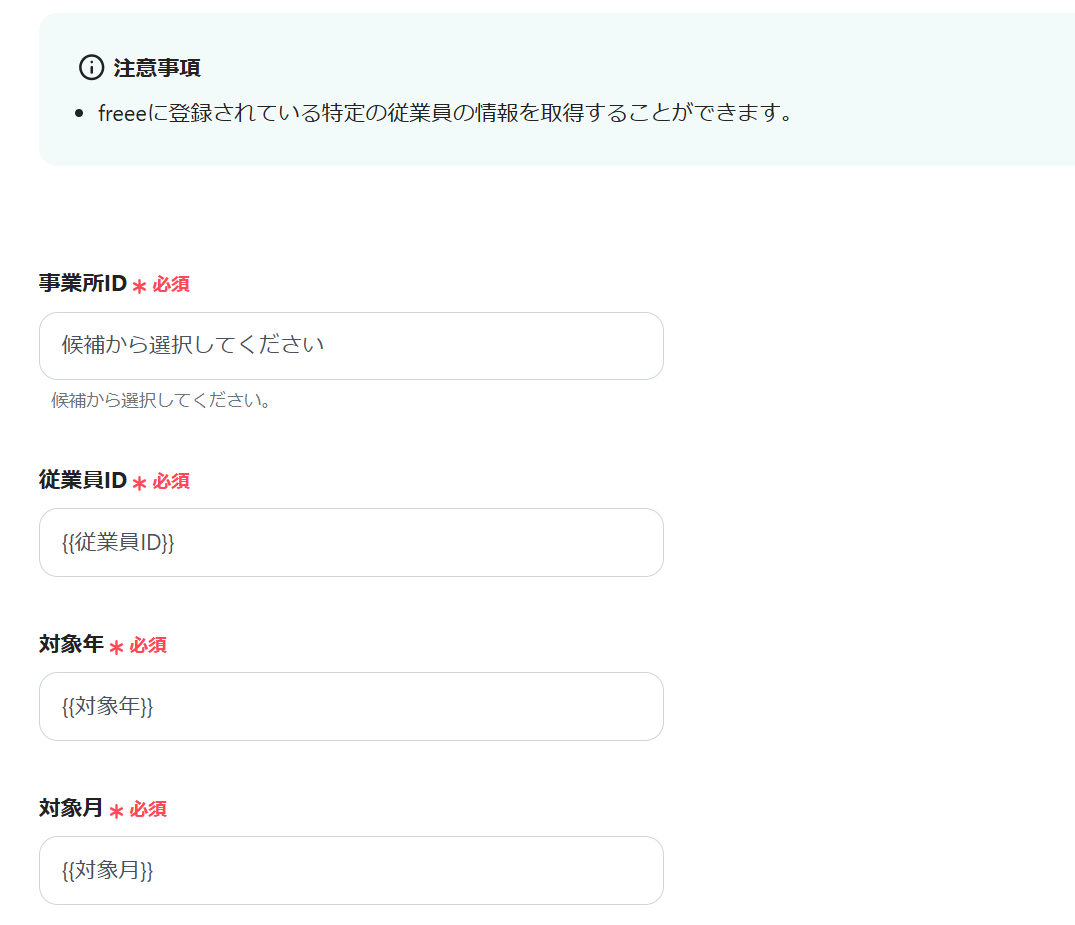Click the red asterisk next to 対象年
The height and width of the screenshot is (925, 1075).
(x=116, y=647)
